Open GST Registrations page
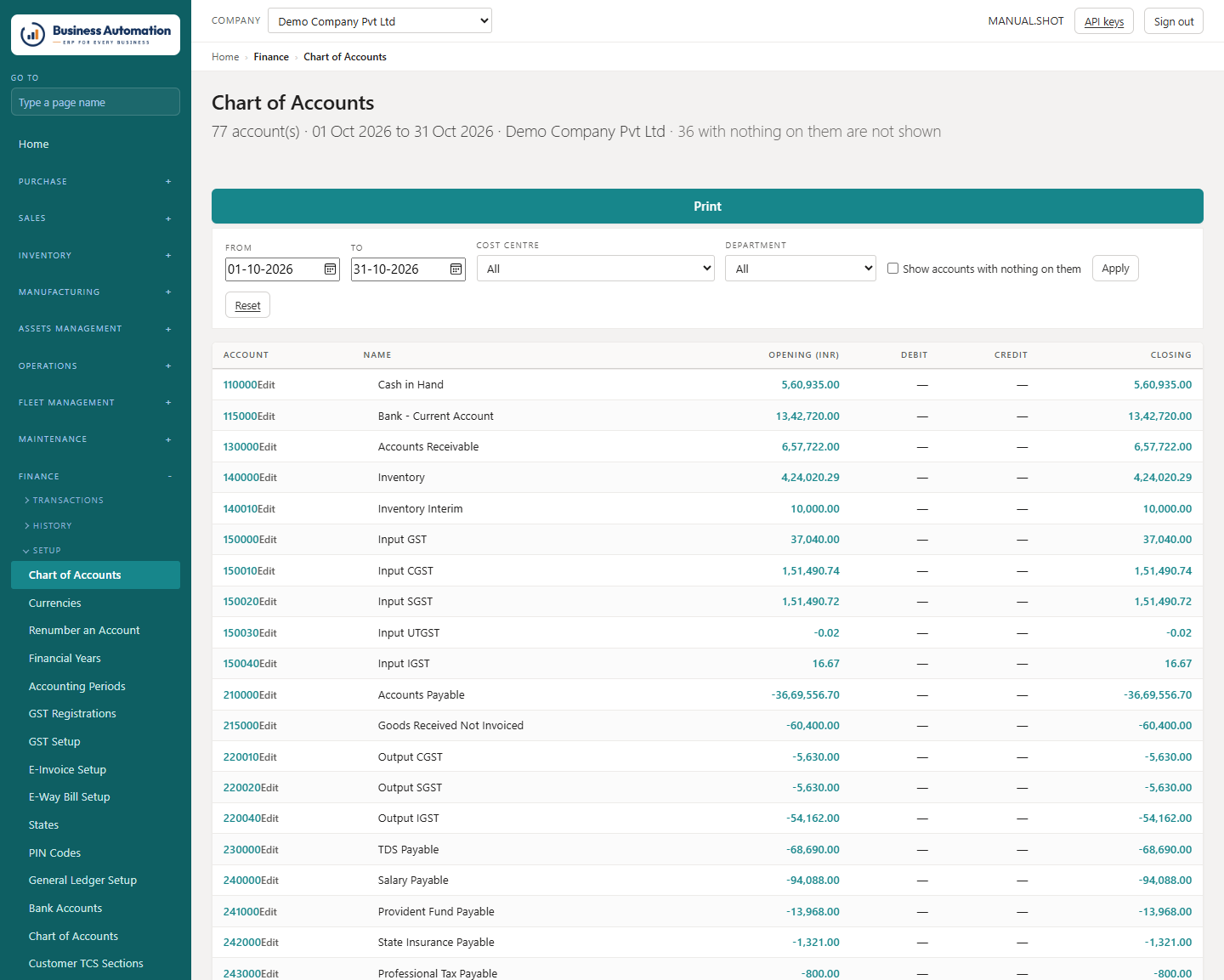Viewport: 1224px width, 980px height. point(72,714)
